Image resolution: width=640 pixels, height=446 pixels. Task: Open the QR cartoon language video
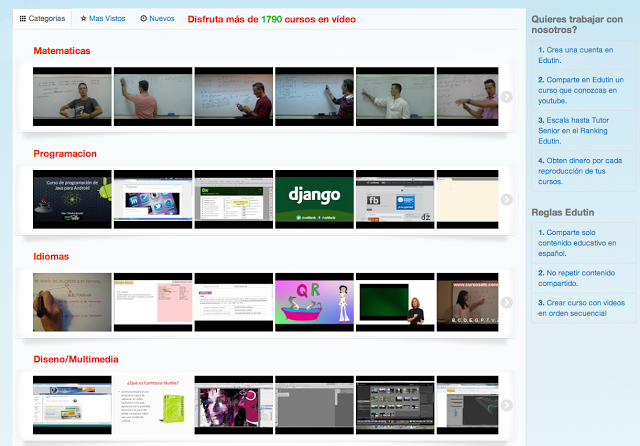pos(315,302)
